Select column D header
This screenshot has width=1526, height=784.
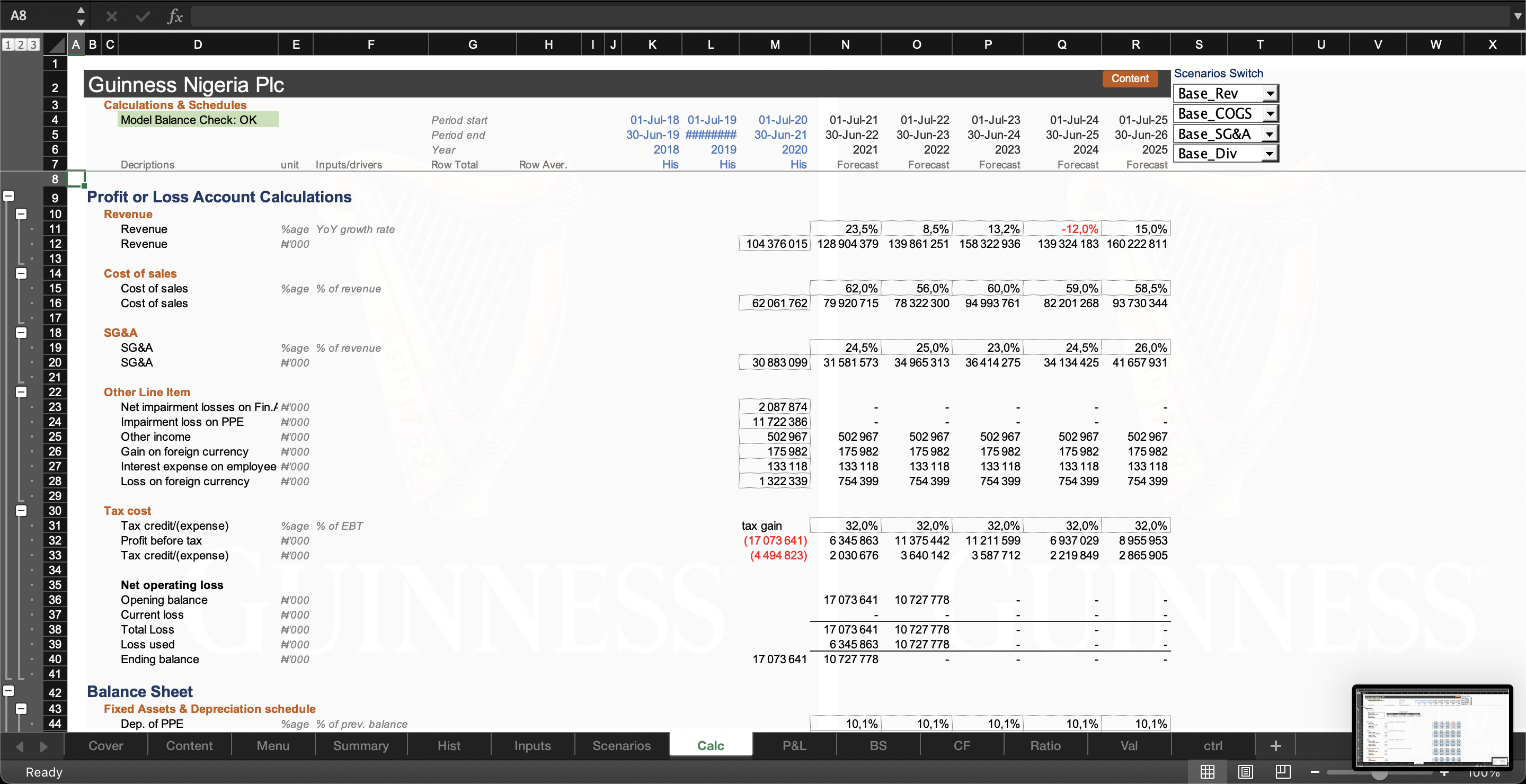198,44
